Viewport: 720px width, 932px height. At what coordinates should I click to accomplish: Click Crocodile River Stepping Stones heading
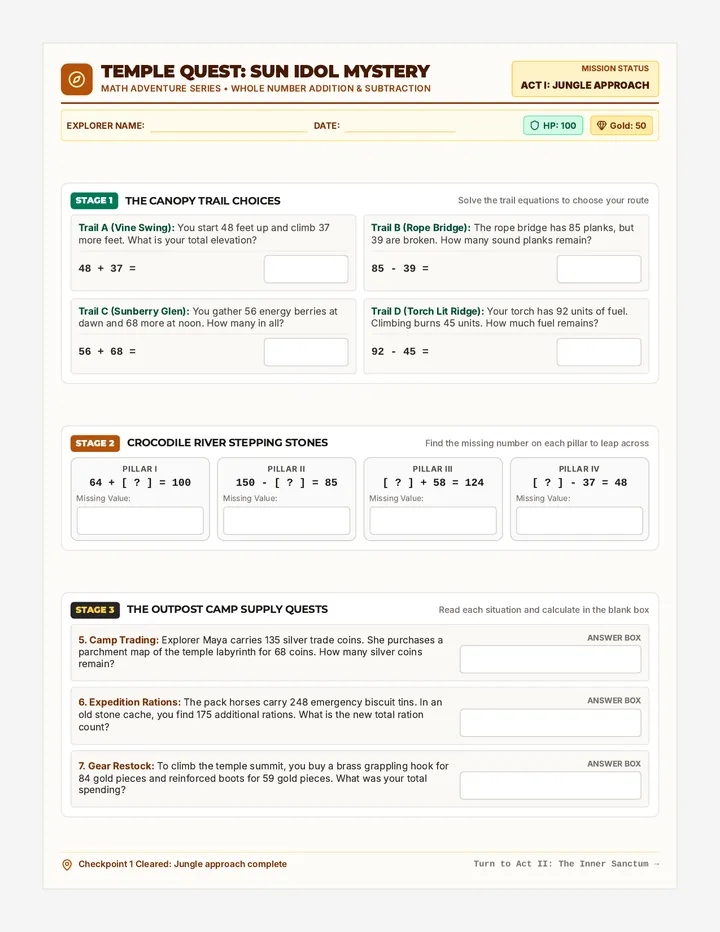pyautogui.click(x=228, y=443)
